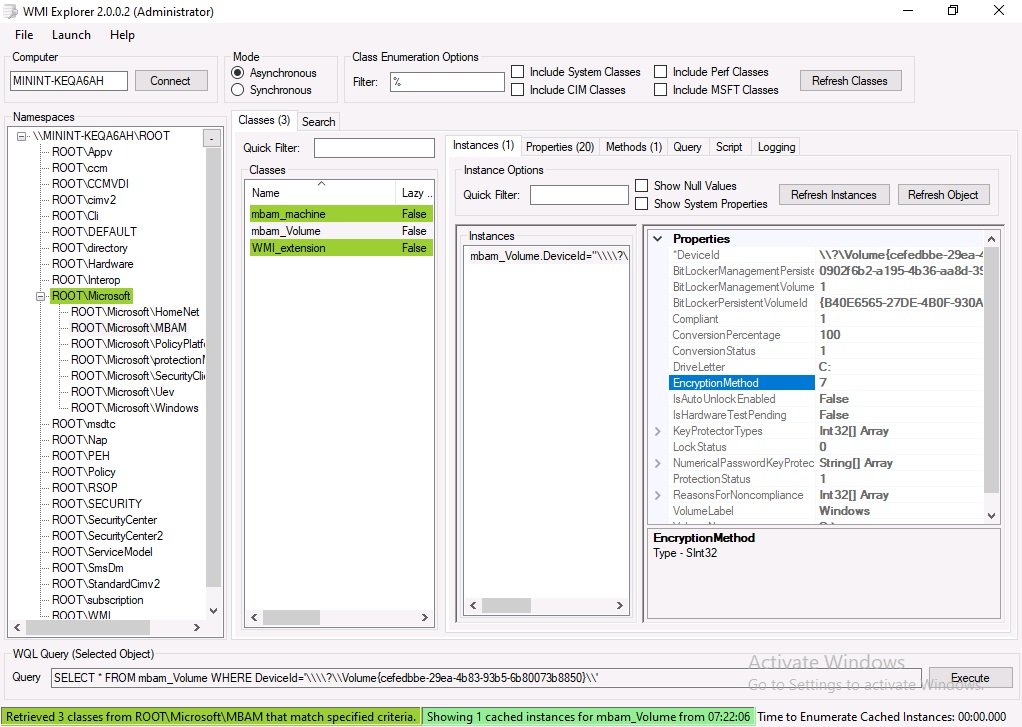This screenshot has width=1022, height=727.
Task: Toggle Show Null Values checkbox
Action: (x=641, y=186)
